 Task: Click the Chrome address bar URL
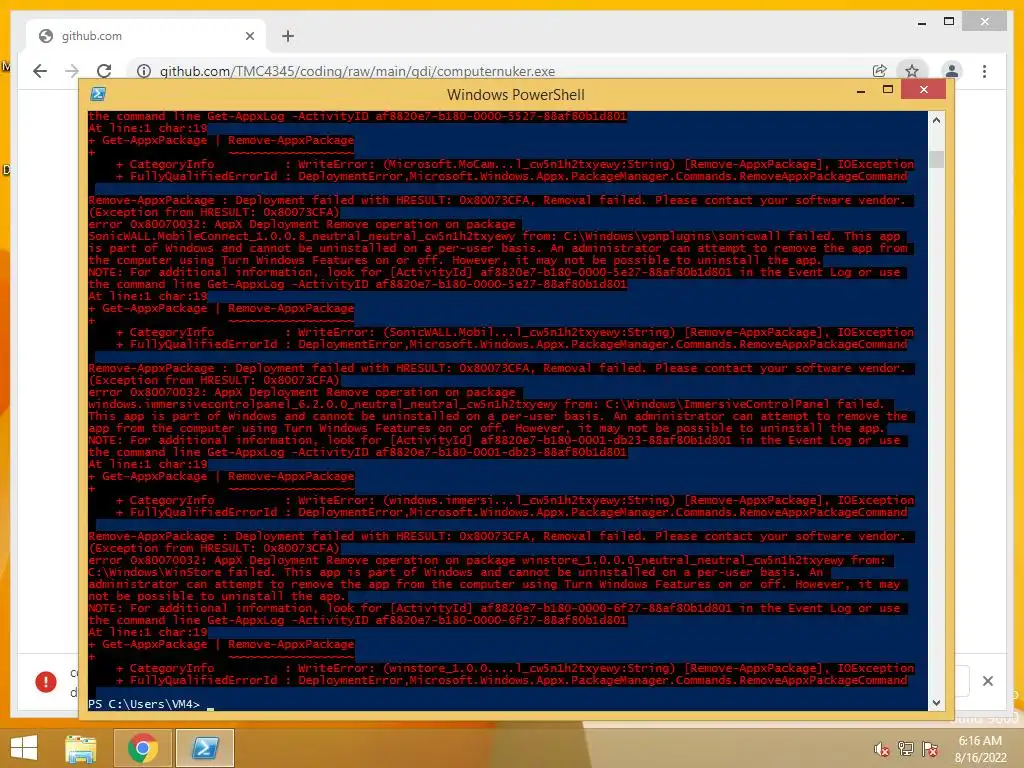coord(357,71)
